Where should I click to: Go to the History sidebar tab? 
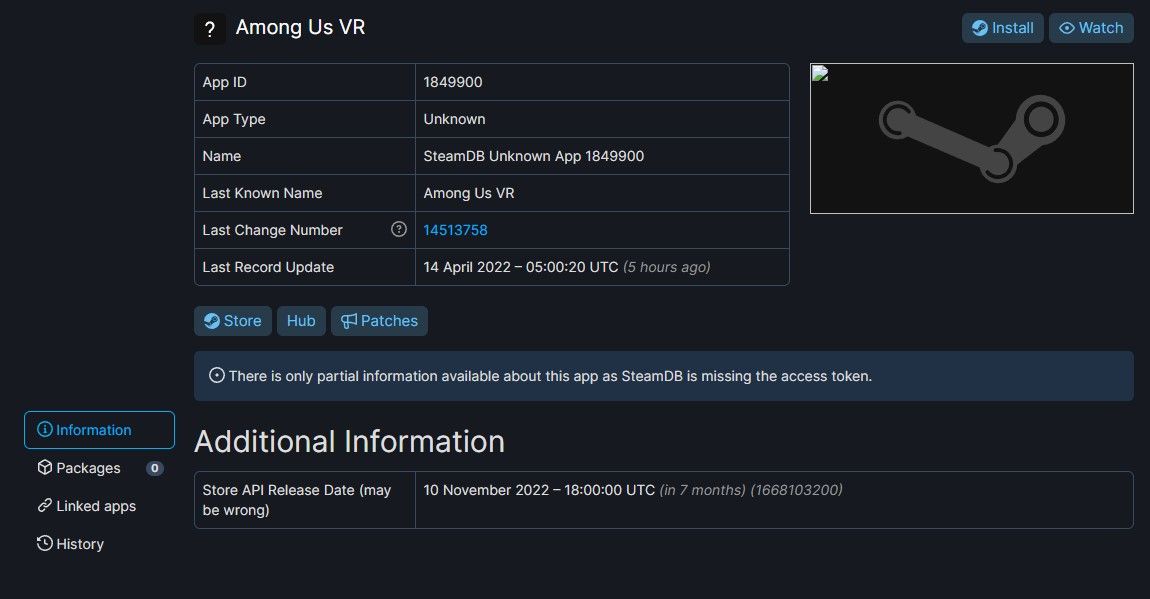click(80, 544)
